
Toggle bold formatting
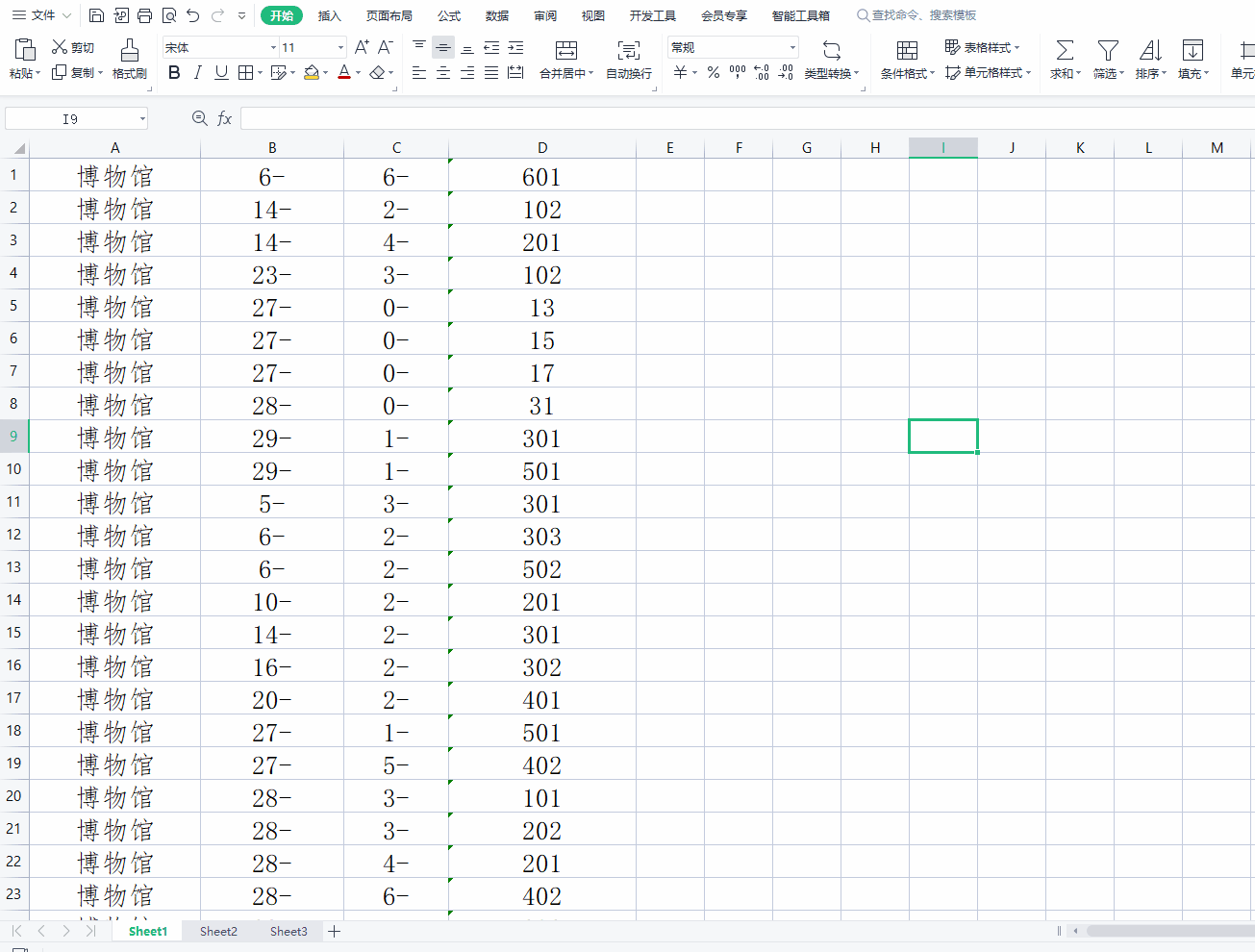point(174,73)
